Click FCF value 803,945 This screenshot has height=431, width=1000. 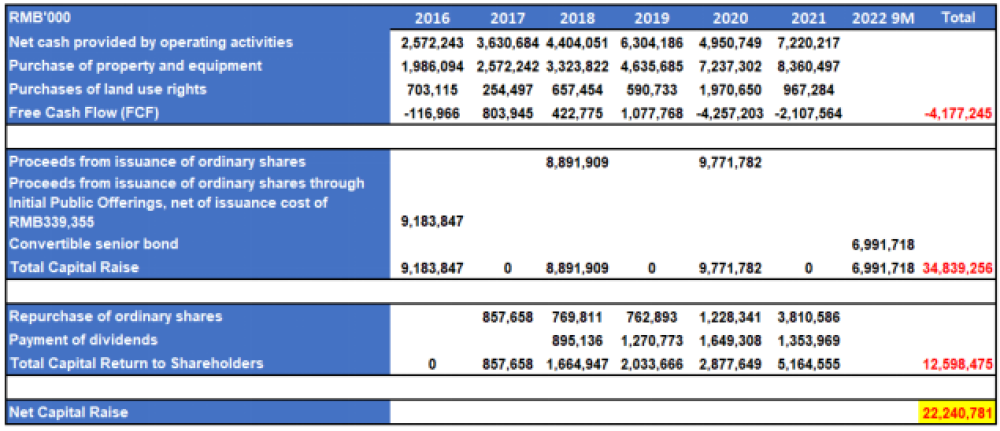pos(508,113)
